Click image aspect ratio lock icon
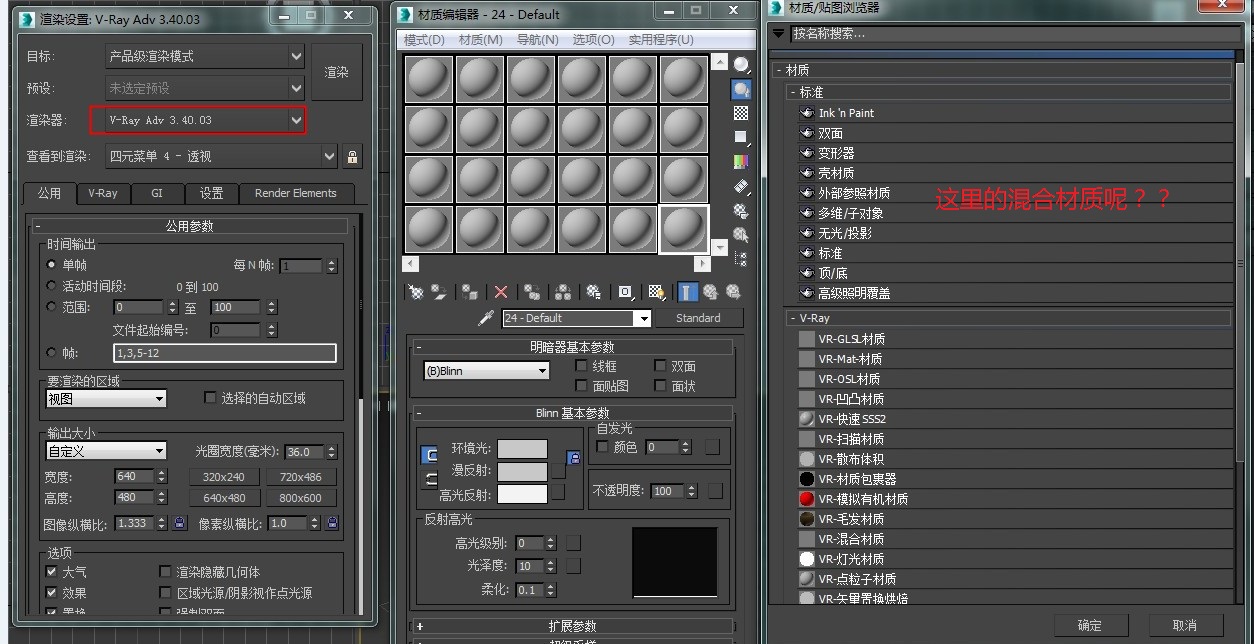The image size is (1254, 644). coord(180,523)
